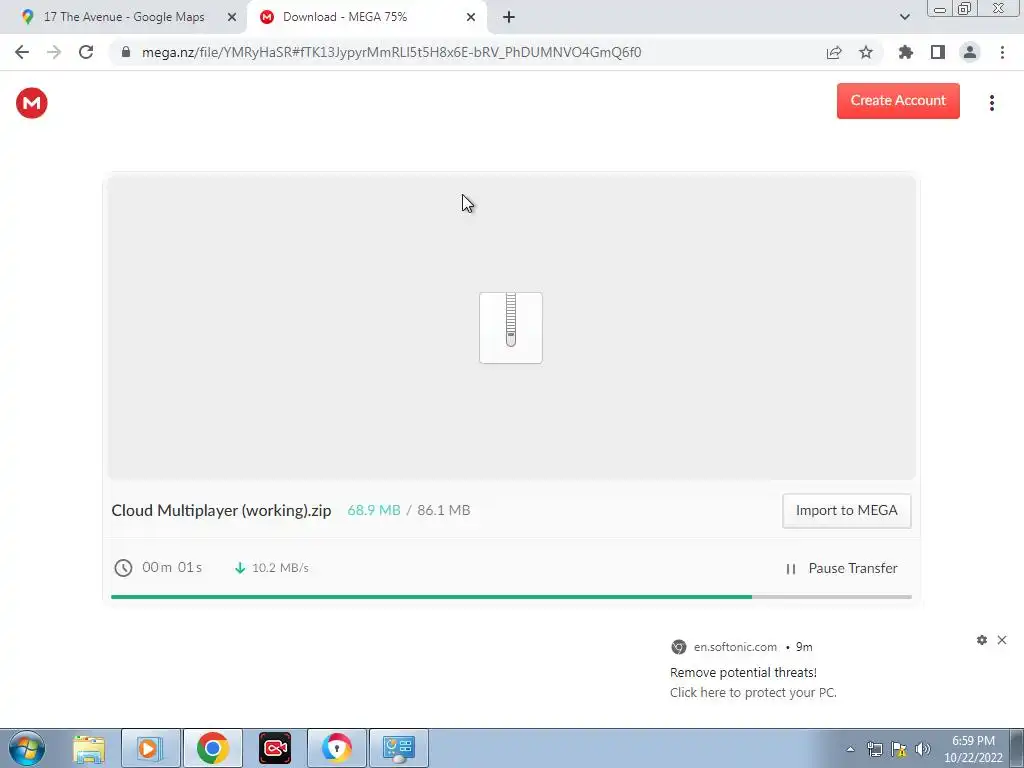
Task: Reload the MEGA page
Action: coord(86,52)
